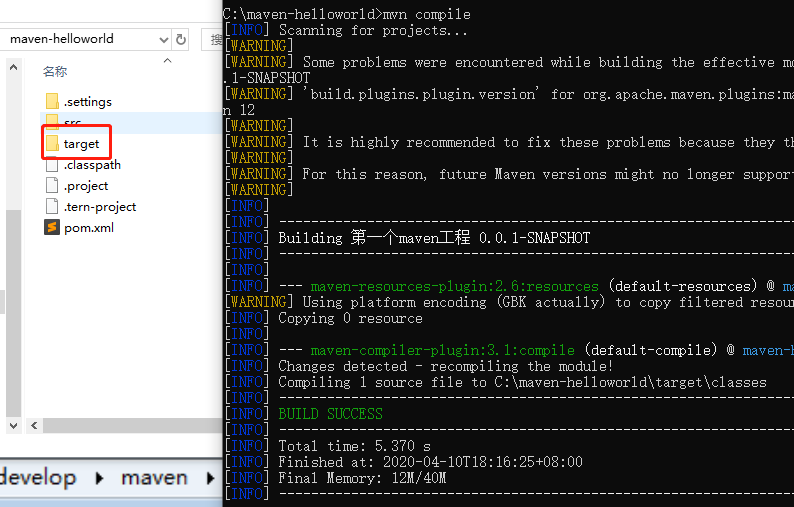Click the 'Total time: 5.370 s' line
This screenshot has height=507, width=794.
point(354,446)
